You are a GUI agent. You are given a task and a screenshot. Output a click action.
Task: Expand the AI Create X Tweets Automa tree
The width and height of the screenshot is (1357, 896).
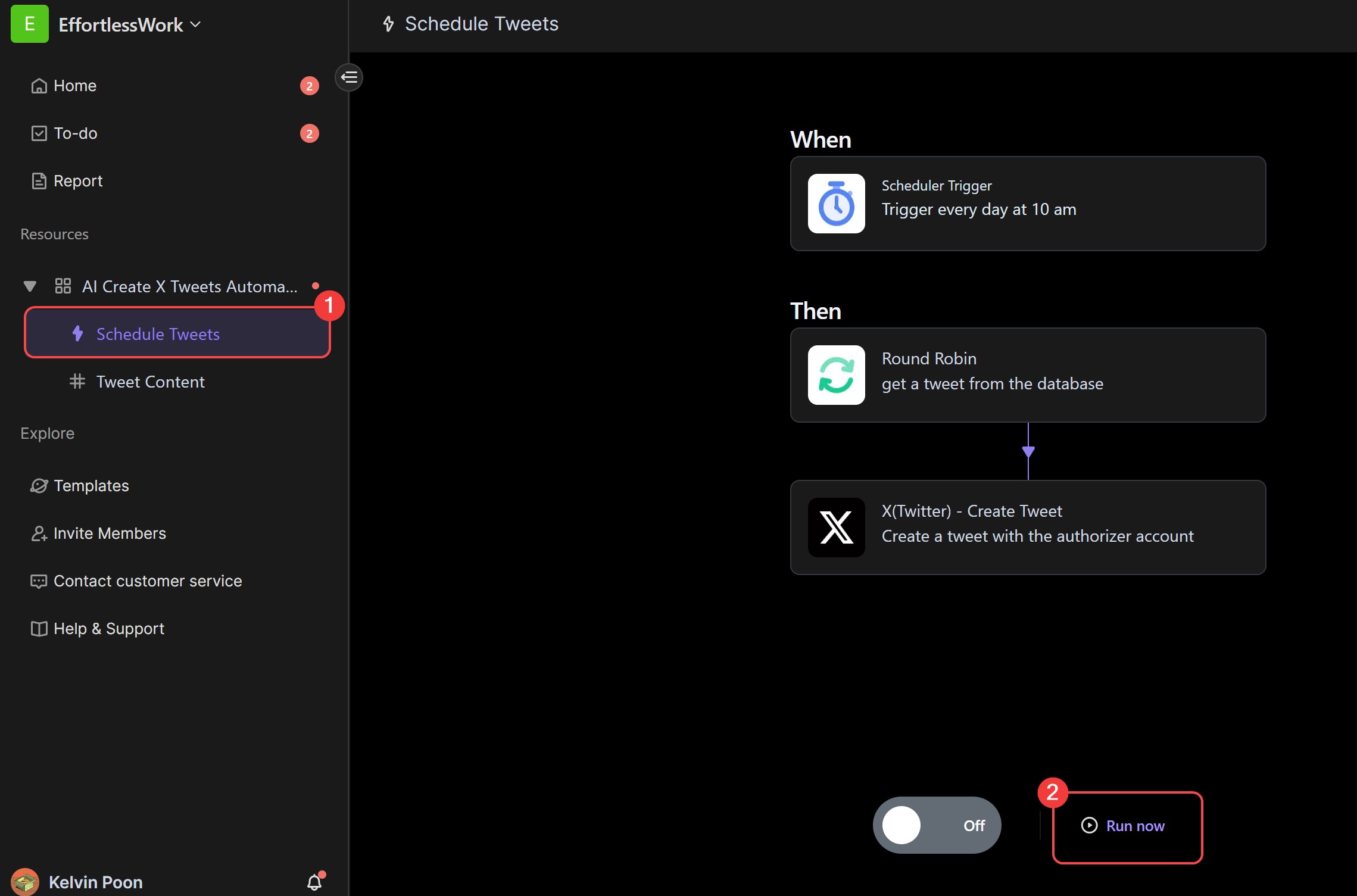coord(30,286)
